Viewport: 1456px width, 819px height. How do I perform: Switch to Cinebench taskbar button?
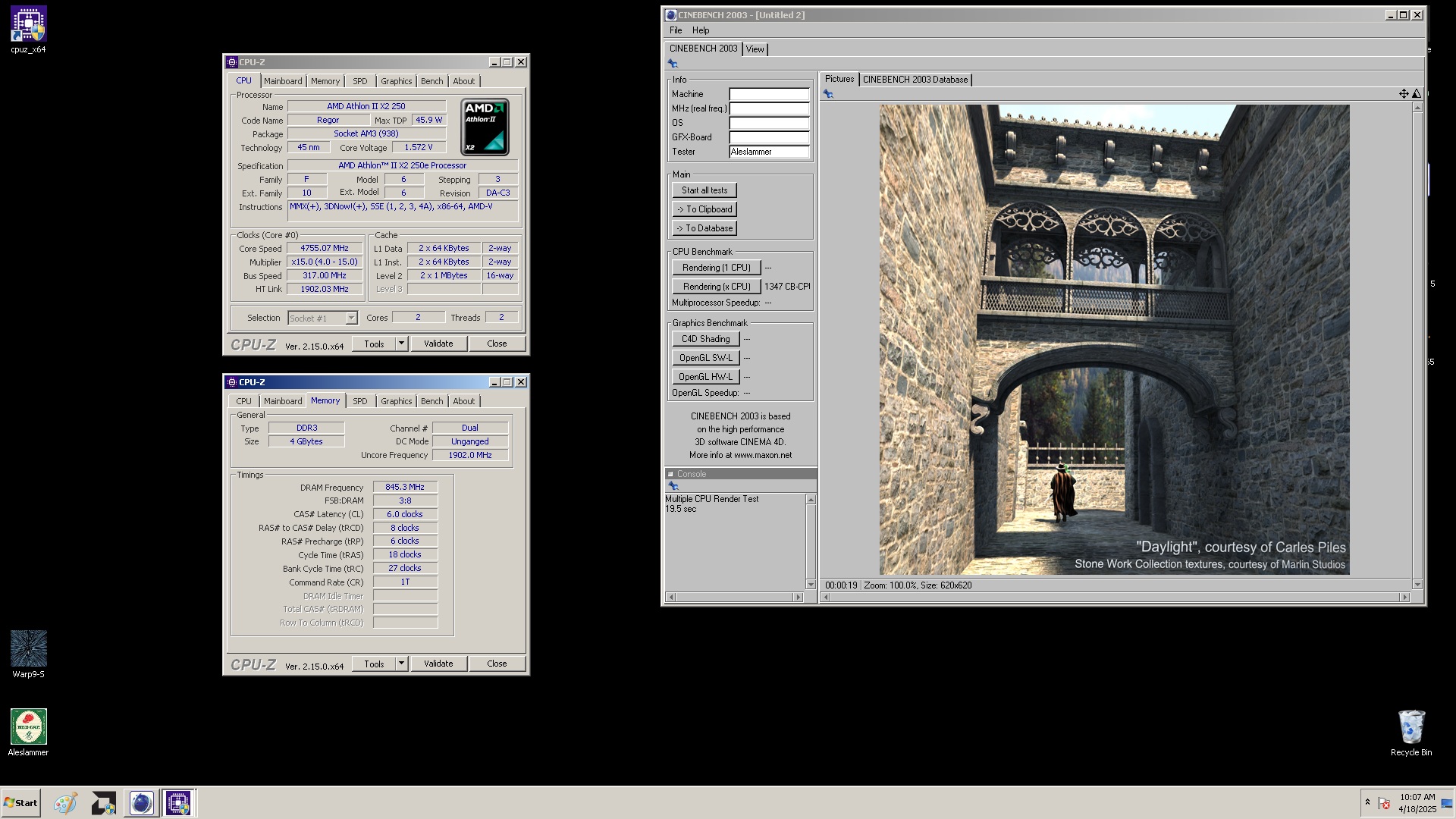pos(141,803)
